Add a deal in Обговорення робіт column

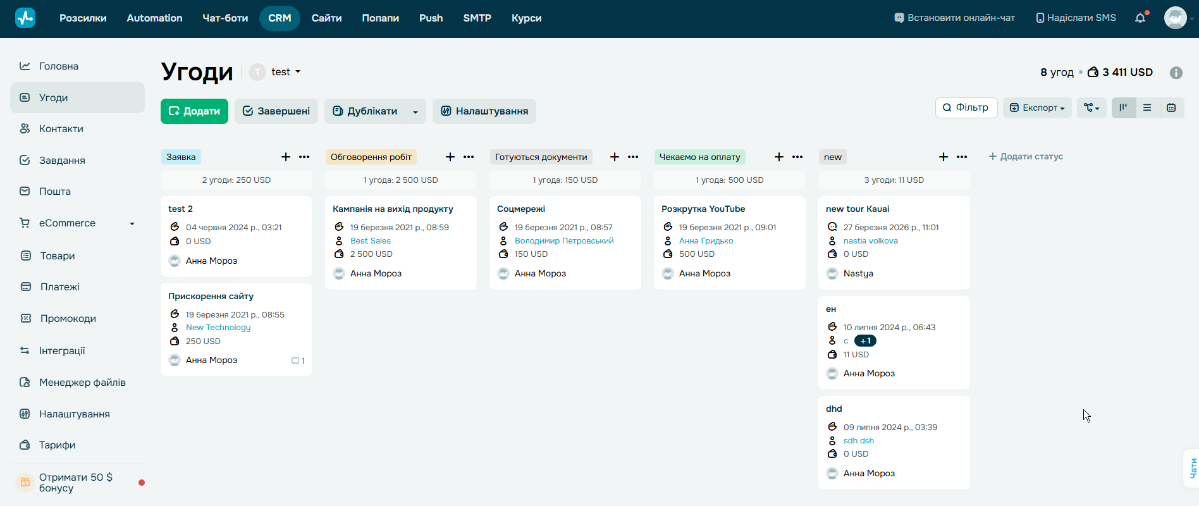tap(450, 157)
